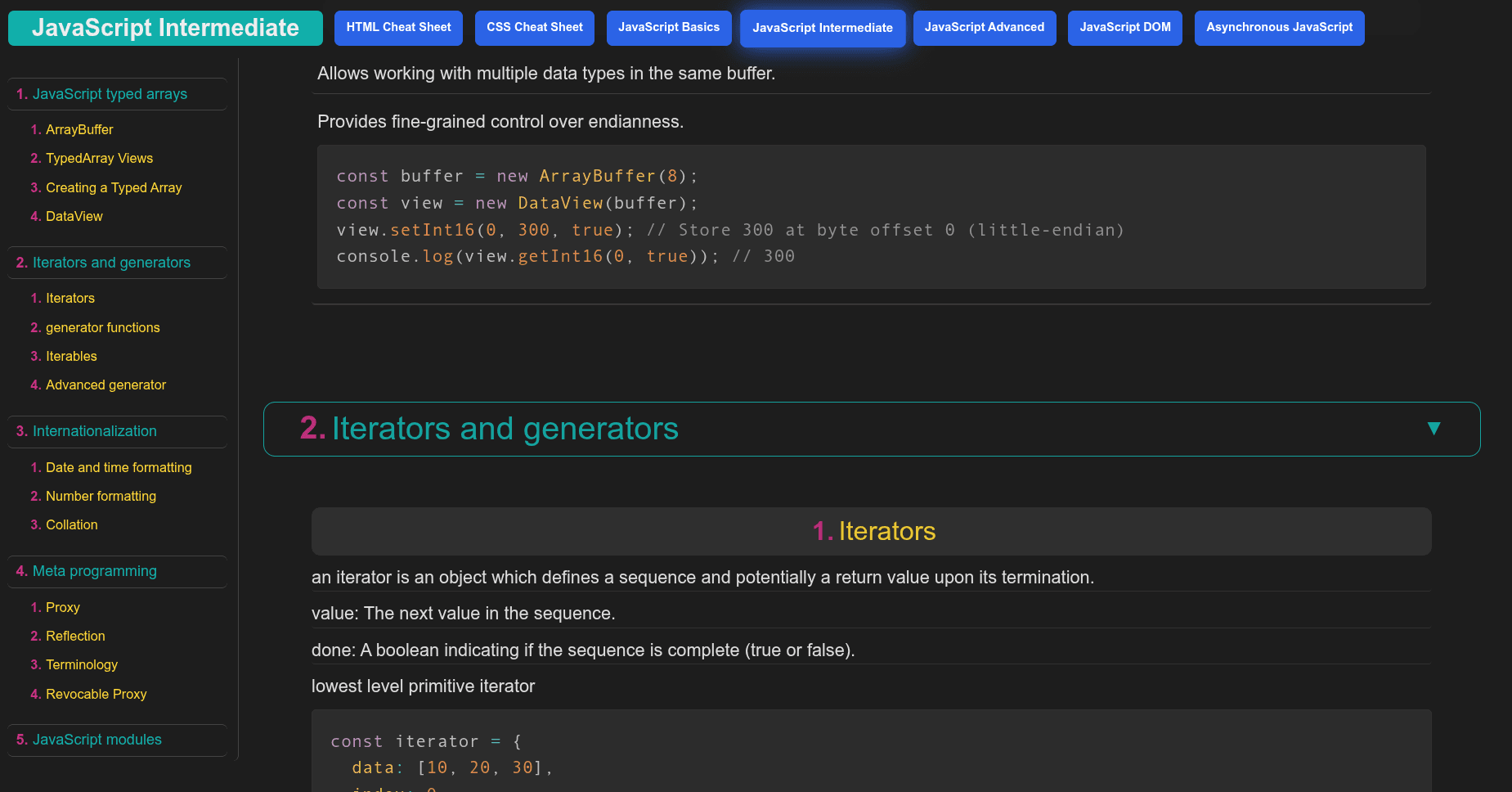
Task: Go to the Iterators sidebar subsection
Action: click(70, 298)
